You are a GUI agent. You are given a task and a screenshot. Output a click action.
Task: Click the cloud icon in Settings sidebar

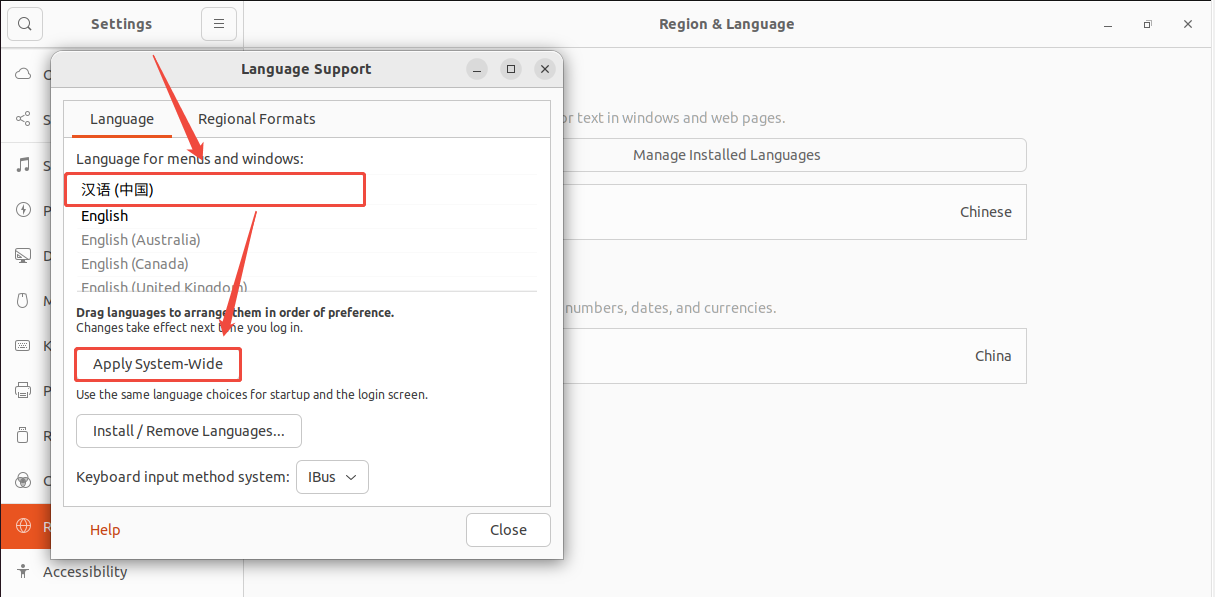click(x=23, y=74)
